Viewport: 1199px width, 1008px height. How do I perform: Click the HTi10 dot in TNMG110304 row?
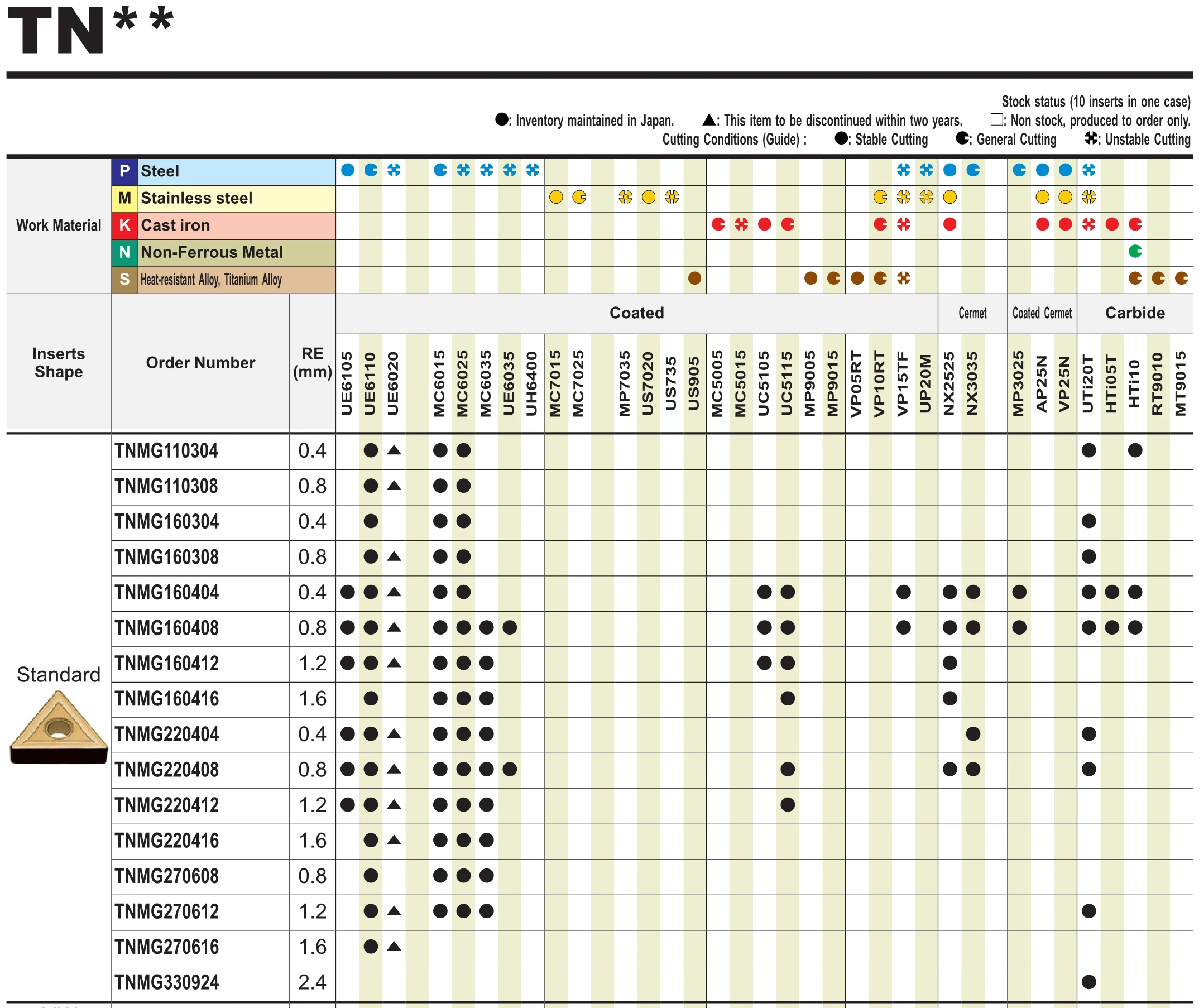[x=1135, y=450]
